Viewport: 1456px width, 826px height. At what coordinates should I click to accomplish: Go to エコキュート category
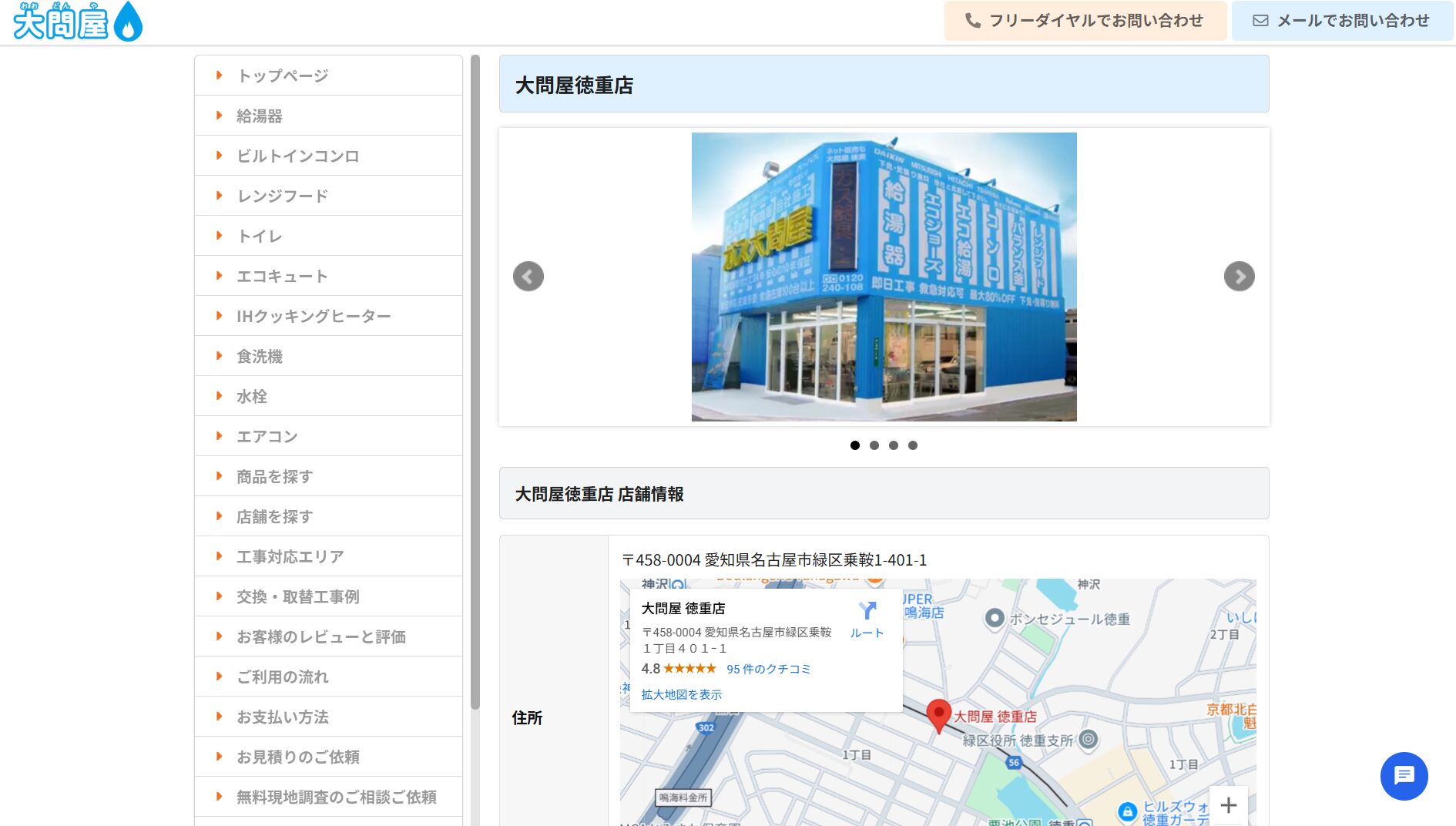click(329, 276)
